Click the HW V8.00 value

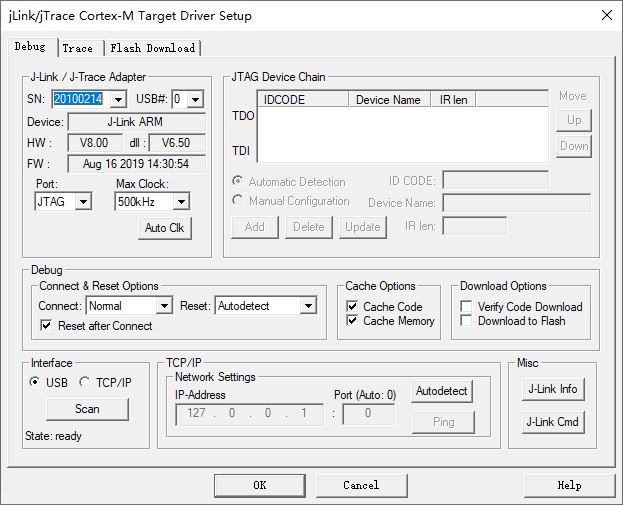coord(95,143)
